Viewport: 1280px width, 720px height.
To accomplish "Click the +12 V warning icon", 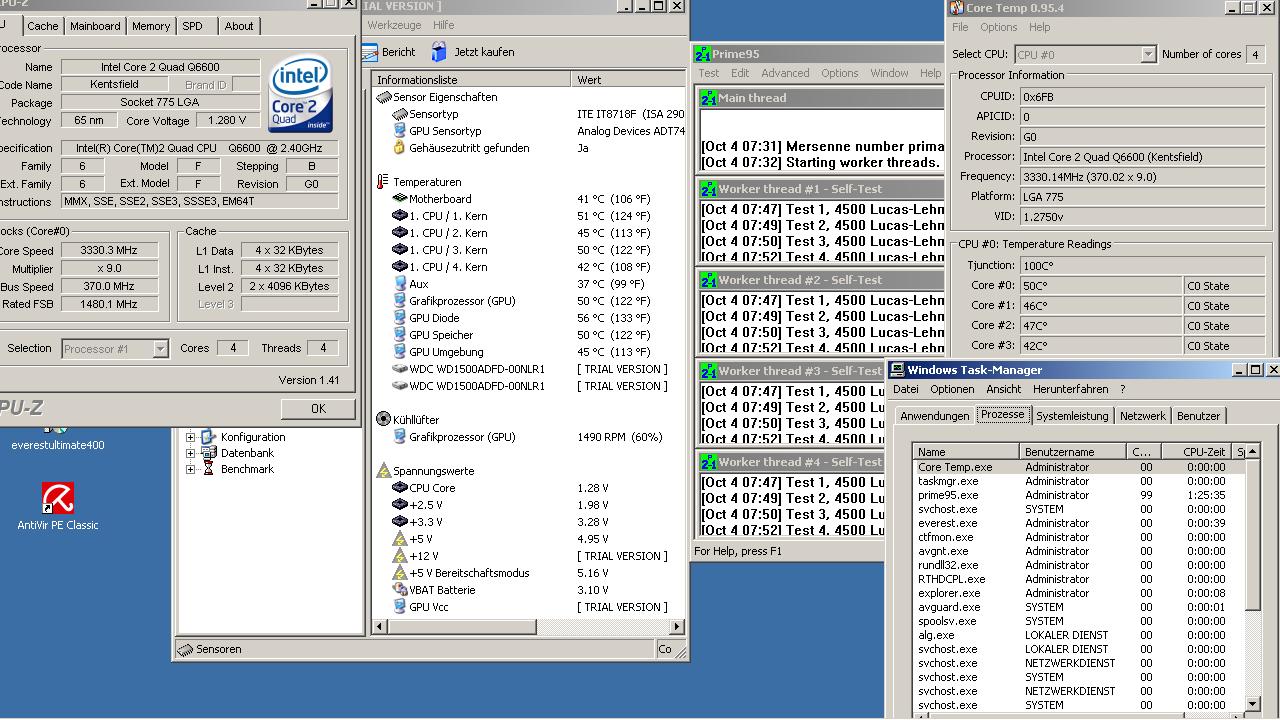I will point(400,556).
